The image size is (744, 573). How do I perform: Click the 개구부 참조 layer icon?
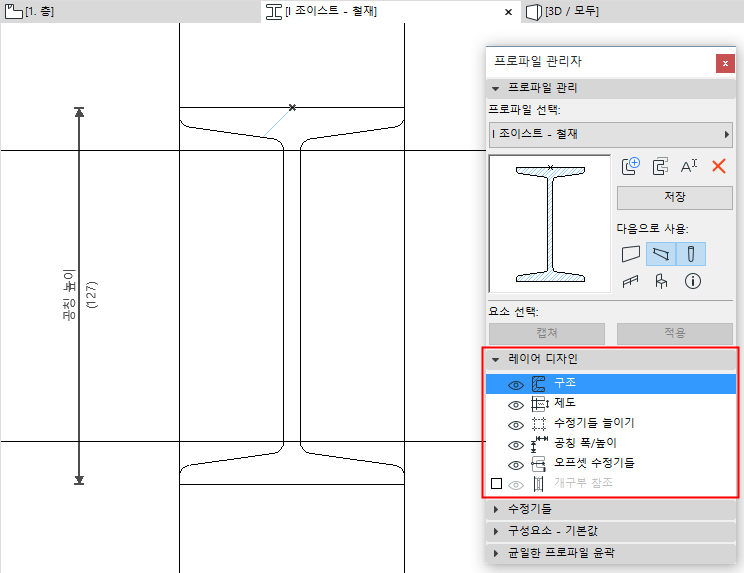[x=539, y=484]
